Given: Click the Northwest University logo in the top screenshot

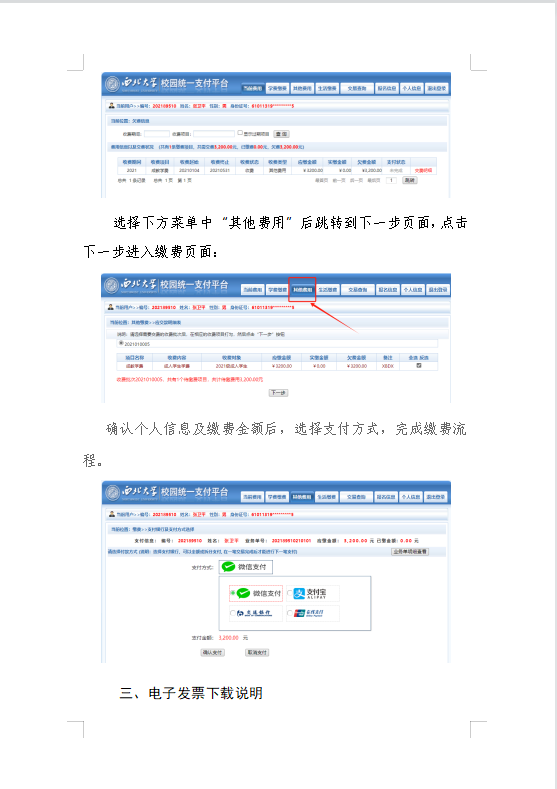Looking at the screenshot, I should coord(112,84).
